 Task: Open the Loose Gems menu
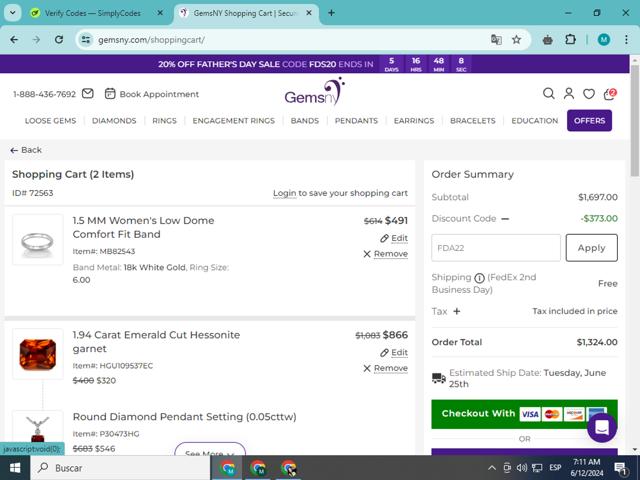(50, 121)
